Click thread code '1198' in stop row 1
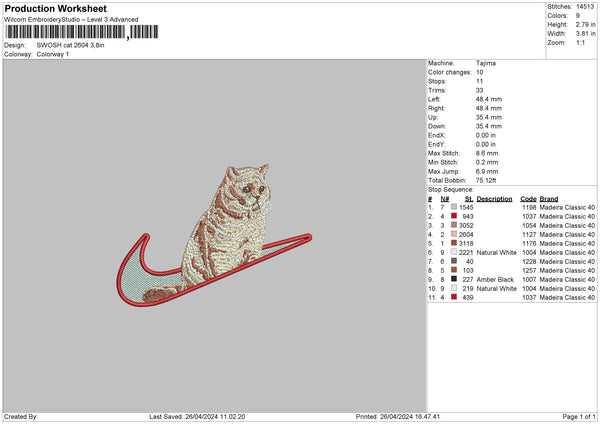This screenshot has height=424, width=600. tap(529, 207)
